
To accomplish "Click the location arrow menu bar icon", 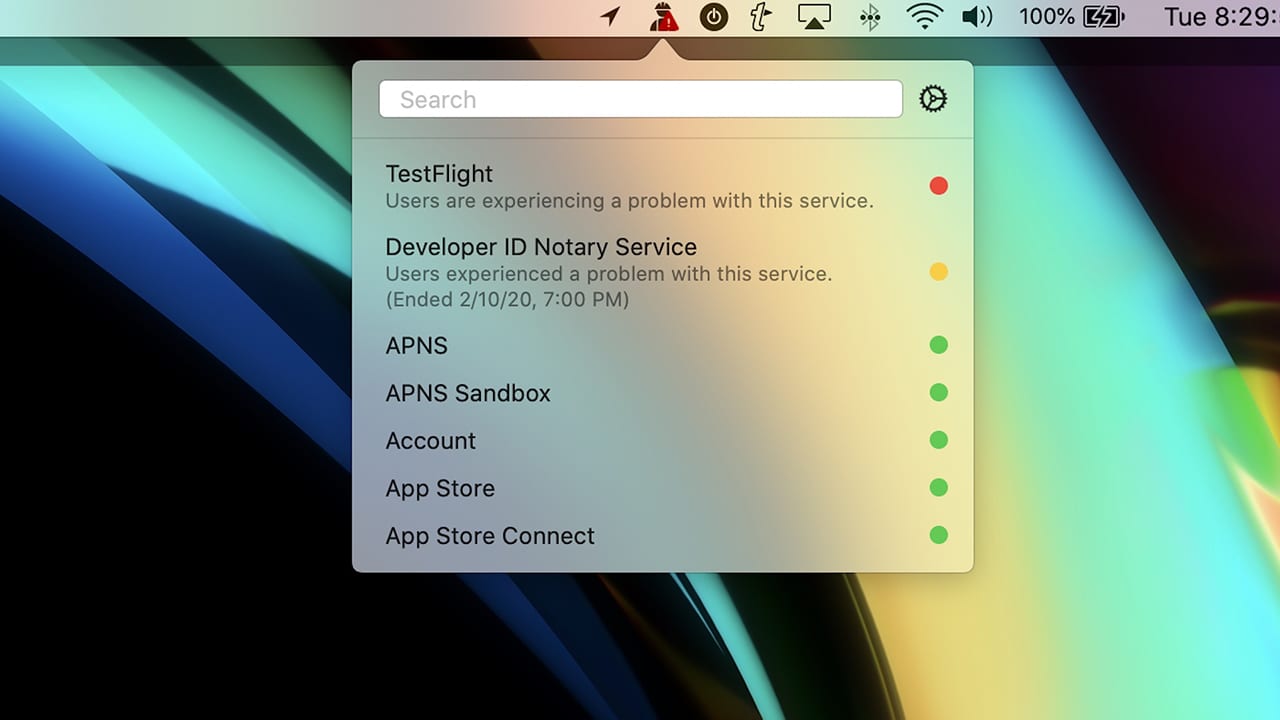I will click(x=609, y=17).
